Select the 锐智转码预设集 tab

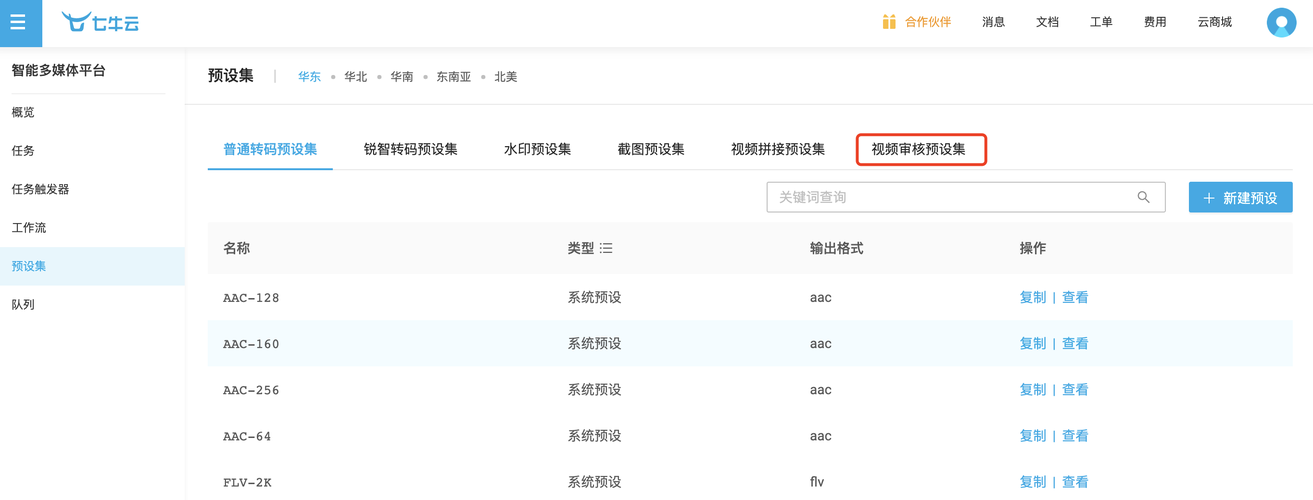[x=410, y=149]
